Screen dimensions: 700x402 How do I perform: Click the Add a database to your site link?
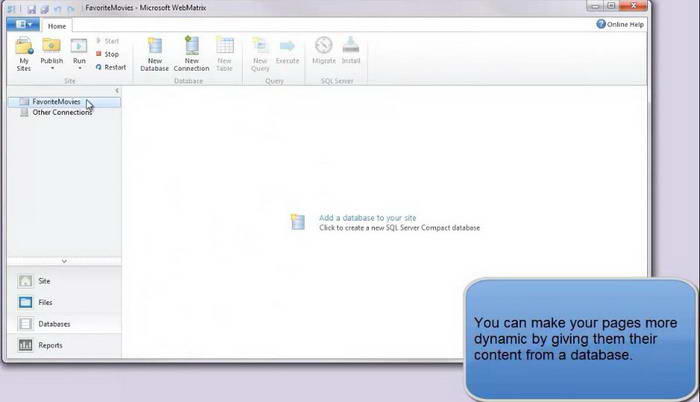coord(367,218)
